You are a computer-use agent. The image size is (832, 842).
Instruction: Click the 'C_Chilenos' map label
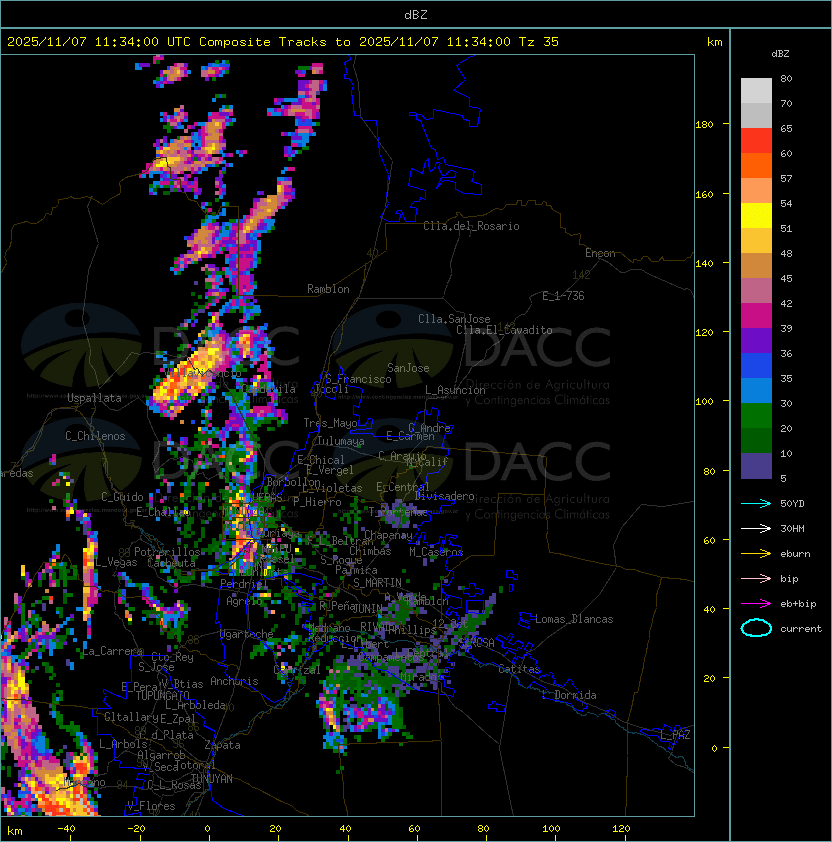[x=95, y=436]
